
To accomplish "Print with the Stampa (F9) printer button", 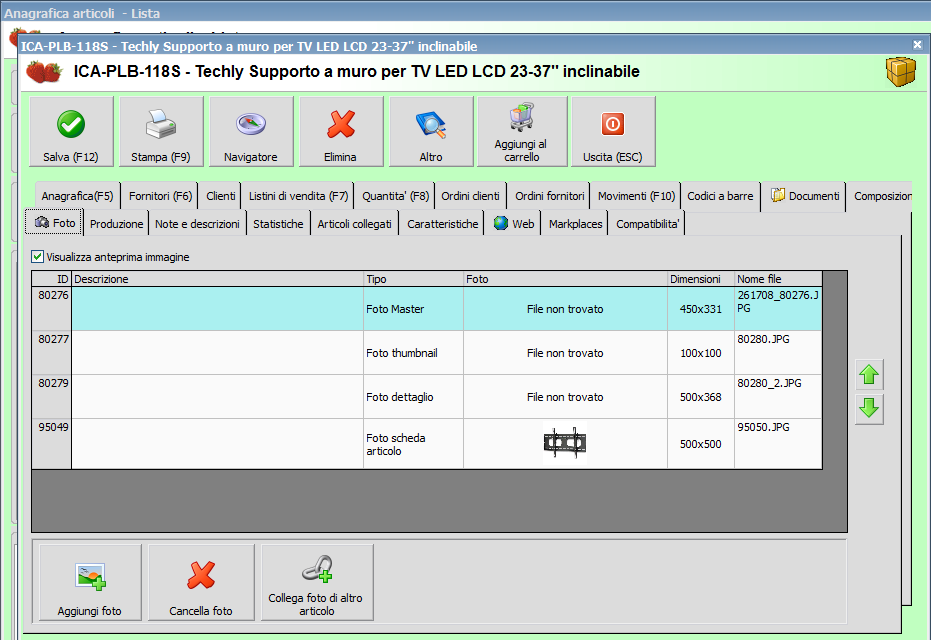I will (x=161, y=131).
